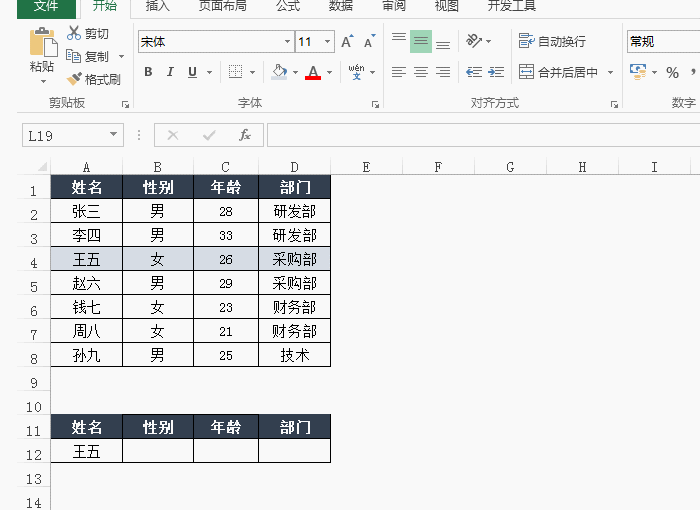Image resolution: width=700 pixels, height=510 pixels.
Task: Click in the formula bar input
Action: 483,135
